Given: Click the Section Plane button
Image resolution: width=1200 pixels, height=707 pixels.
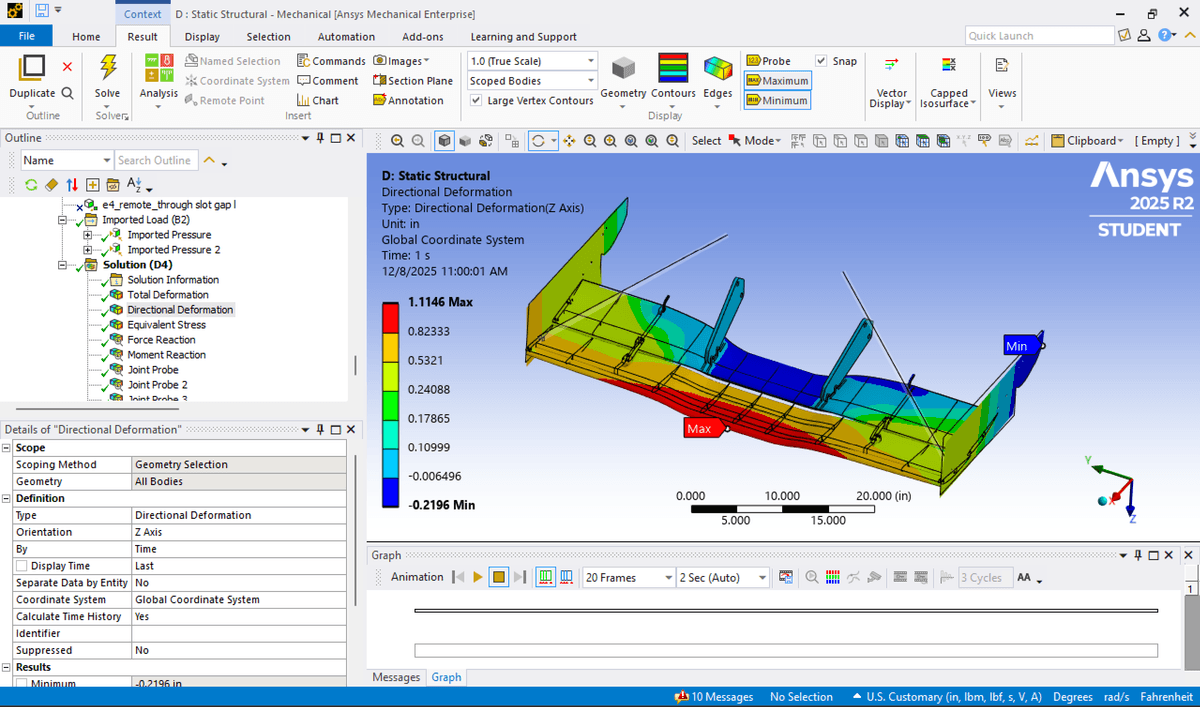Looking at the screenshot, I should (x=413, y=81).
